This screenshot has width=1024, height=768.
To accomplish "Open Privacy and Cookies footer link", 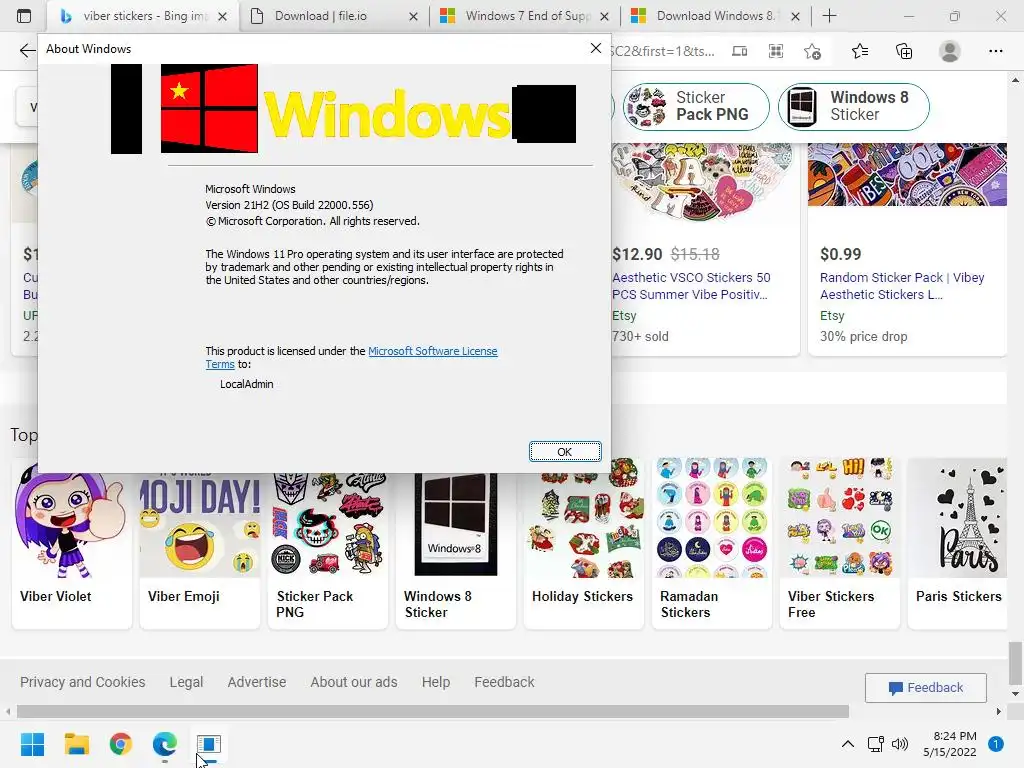I will (x=82, y=682).
